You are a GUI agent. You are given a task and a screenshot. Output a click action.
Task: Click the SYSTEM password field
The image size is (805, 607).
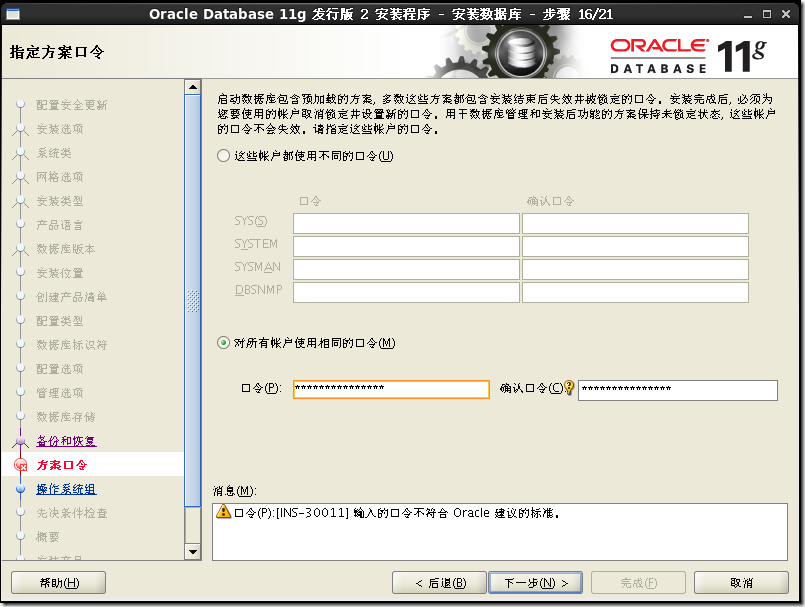point(406,246)
